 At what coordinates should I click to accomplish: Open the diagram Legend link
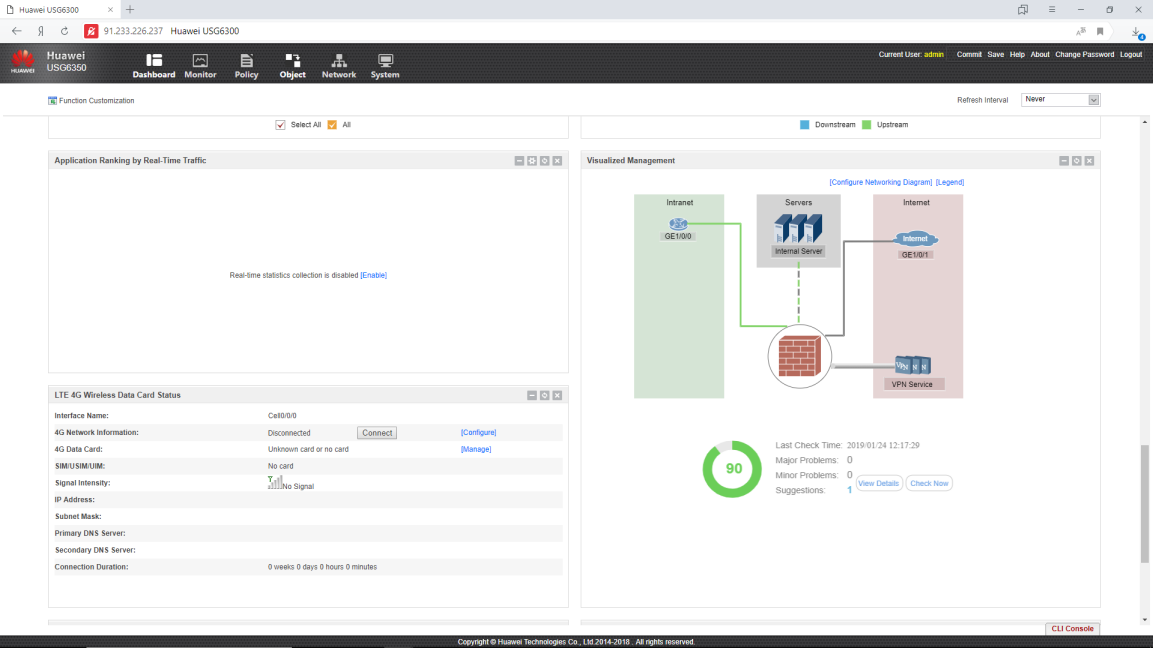pos(949,182)
